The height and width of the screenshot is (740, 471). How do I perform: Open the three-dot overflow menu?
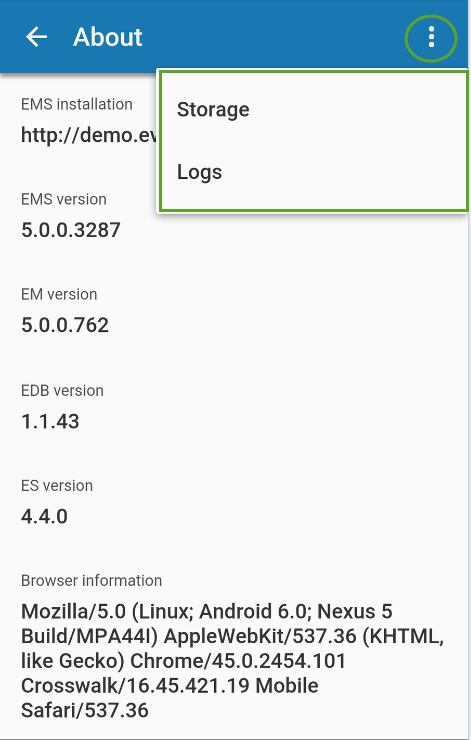tap(431, 37)
